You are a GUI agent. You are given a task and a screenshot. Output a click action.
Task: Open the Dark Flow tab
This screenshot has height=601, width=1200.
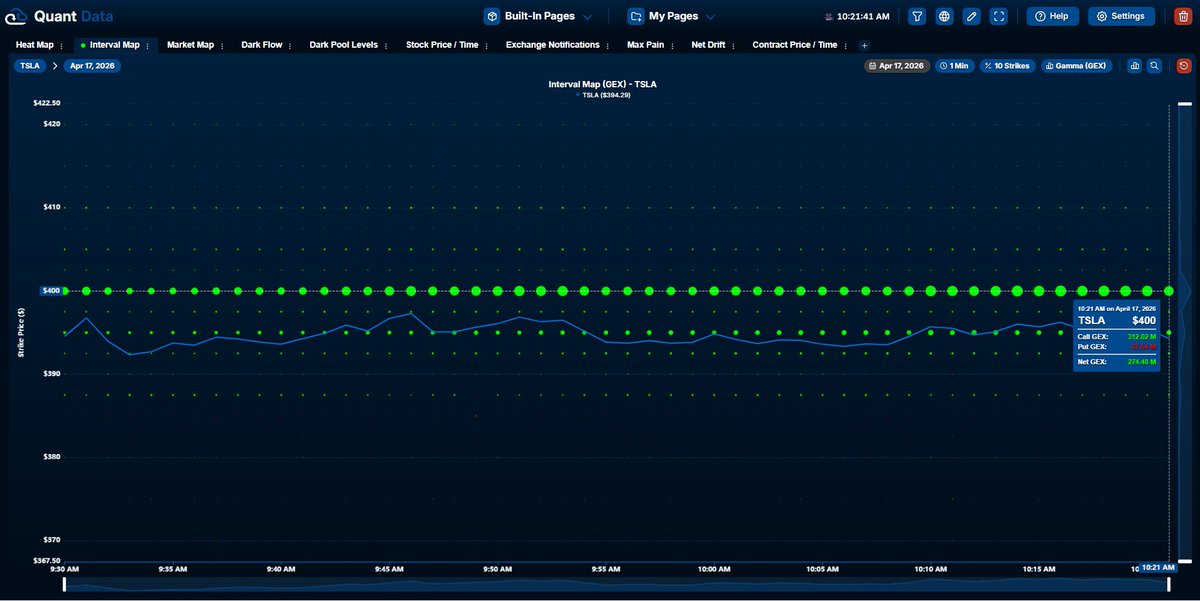coord(262,45)
